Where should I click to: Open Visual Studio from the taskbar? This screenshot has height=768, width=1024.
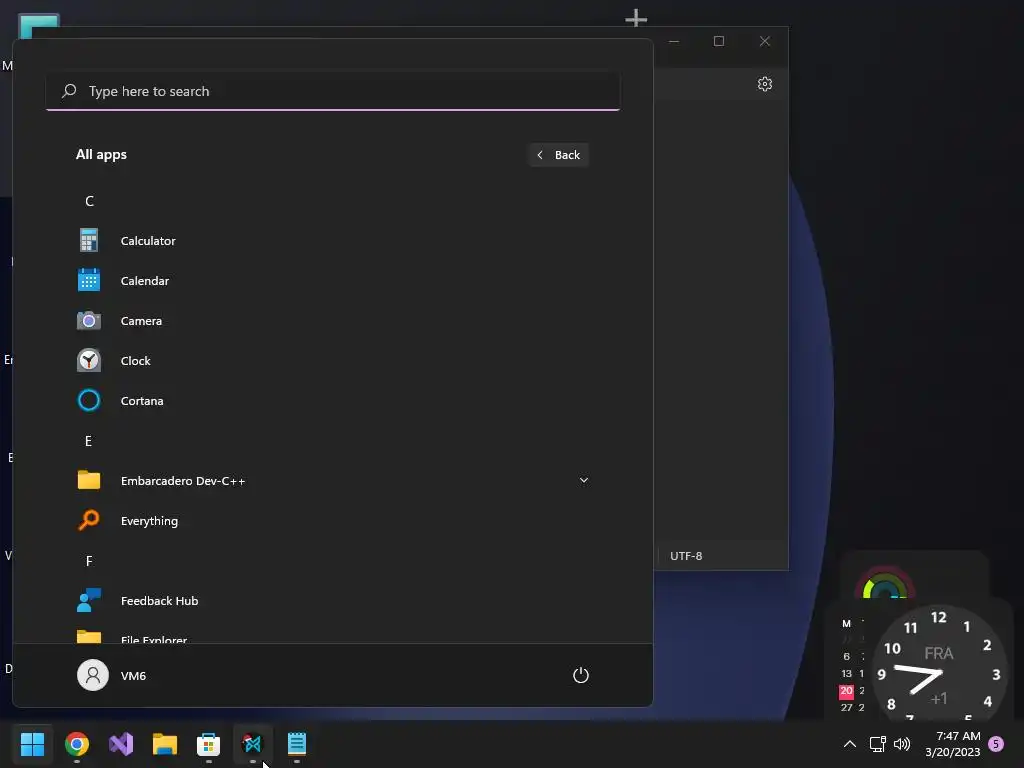[121, 743]
